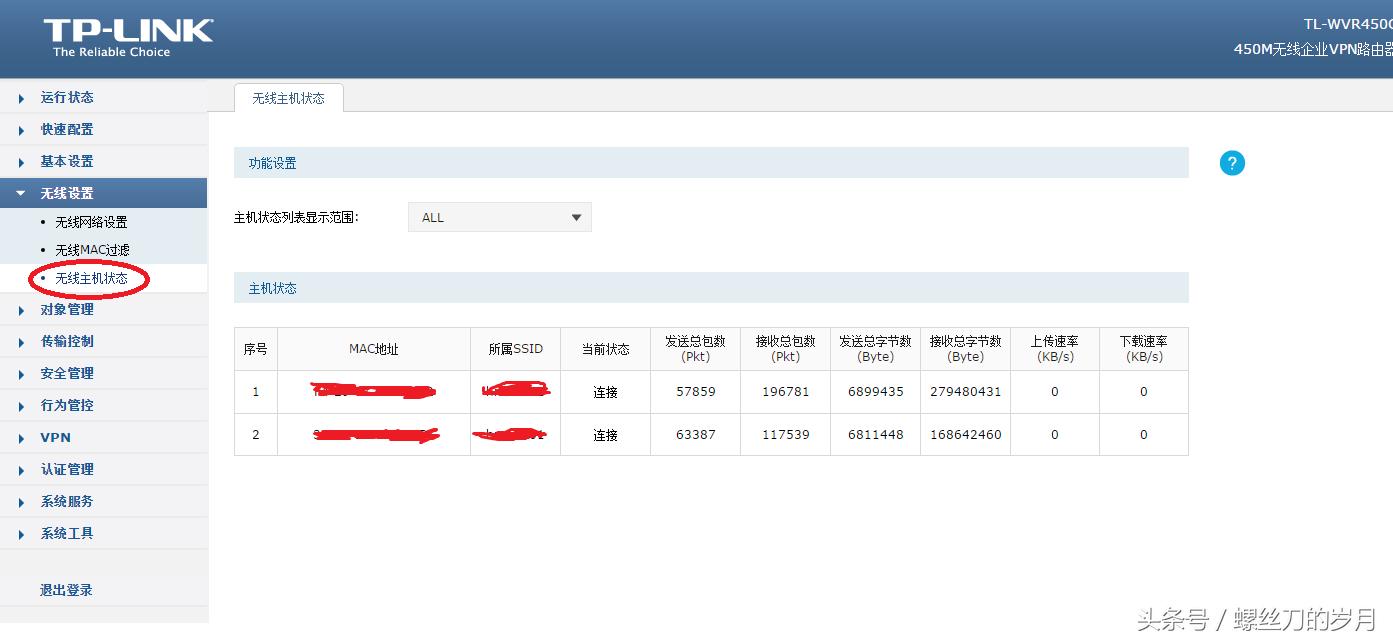Open 无线网络设置 settings
Image resolution: width=1393 pixels, height=641 pixels.
(x=94, y=222)
